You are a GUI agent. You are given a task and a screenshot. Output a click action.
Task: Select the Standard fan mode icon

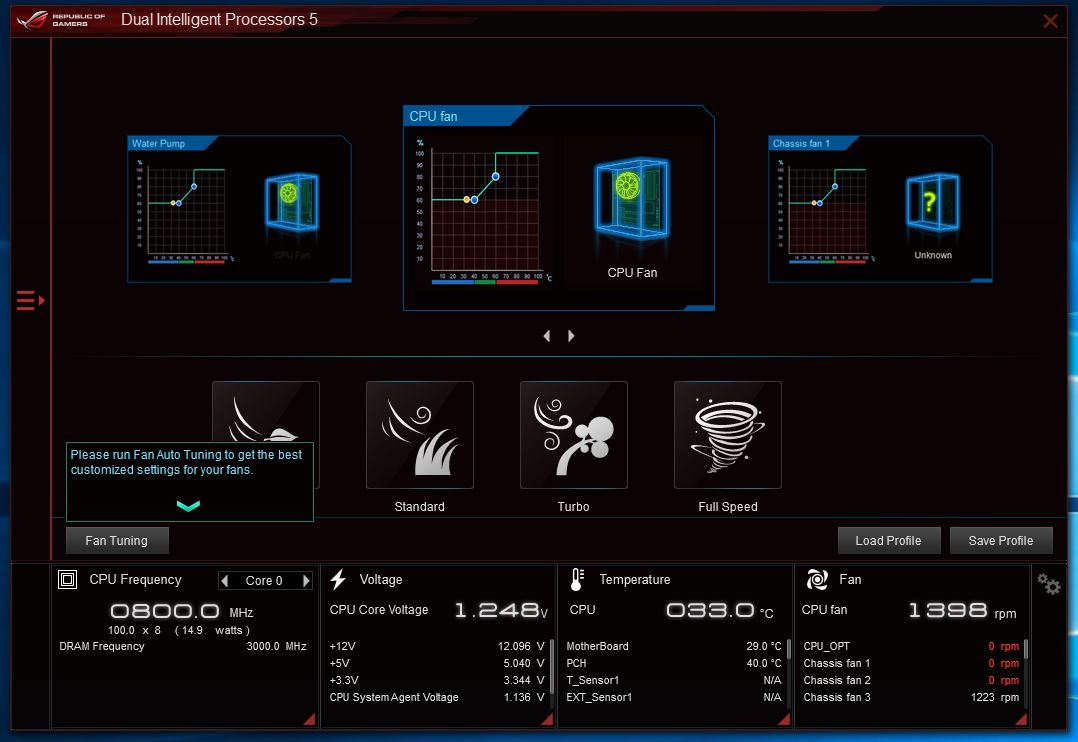tap(419, 435)
